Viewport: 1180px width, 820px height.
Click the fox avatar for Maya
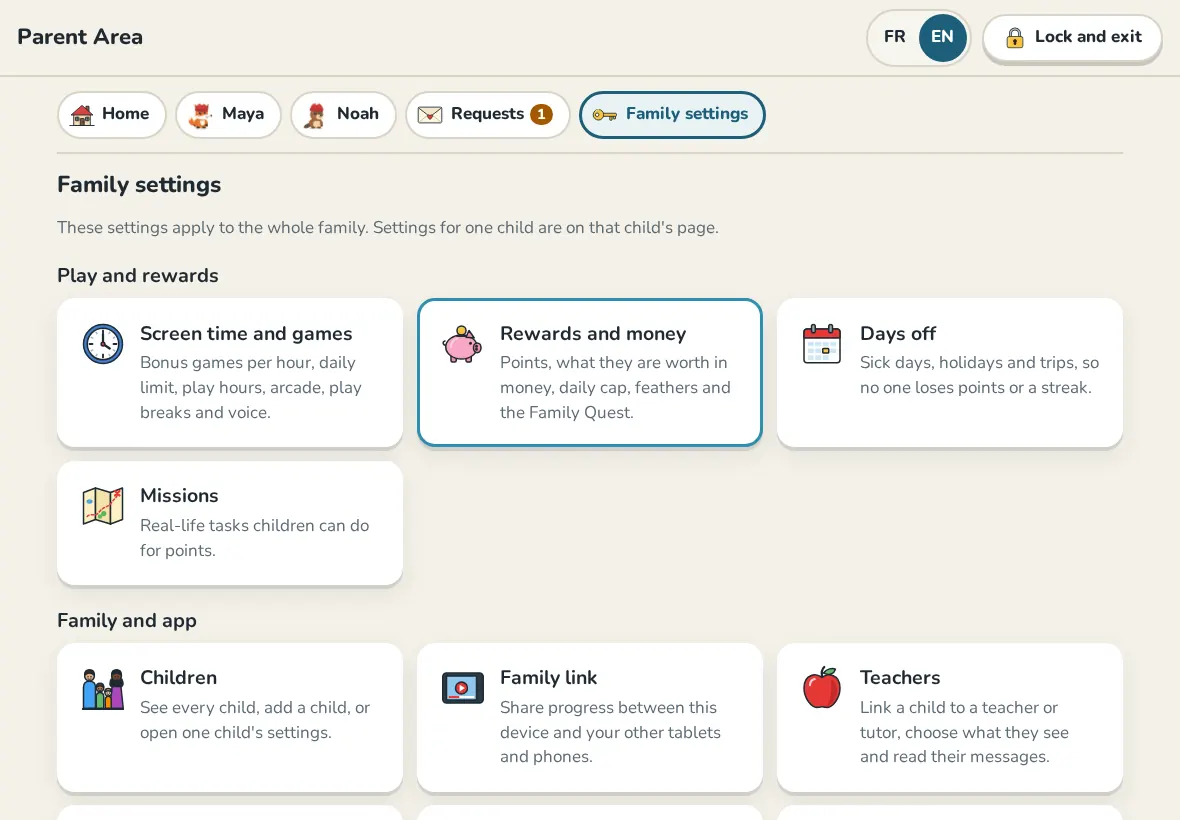point(200,115)
